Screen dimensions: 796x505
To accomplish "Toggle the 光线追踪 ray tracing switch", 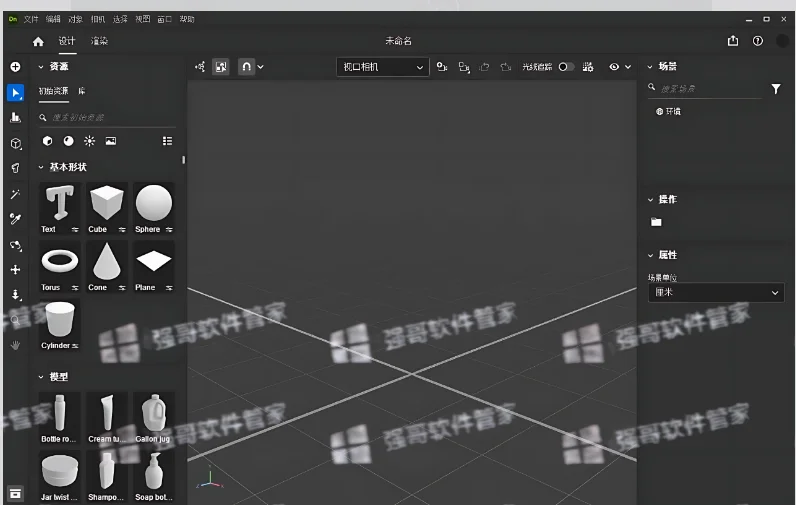I will [566, 66].
